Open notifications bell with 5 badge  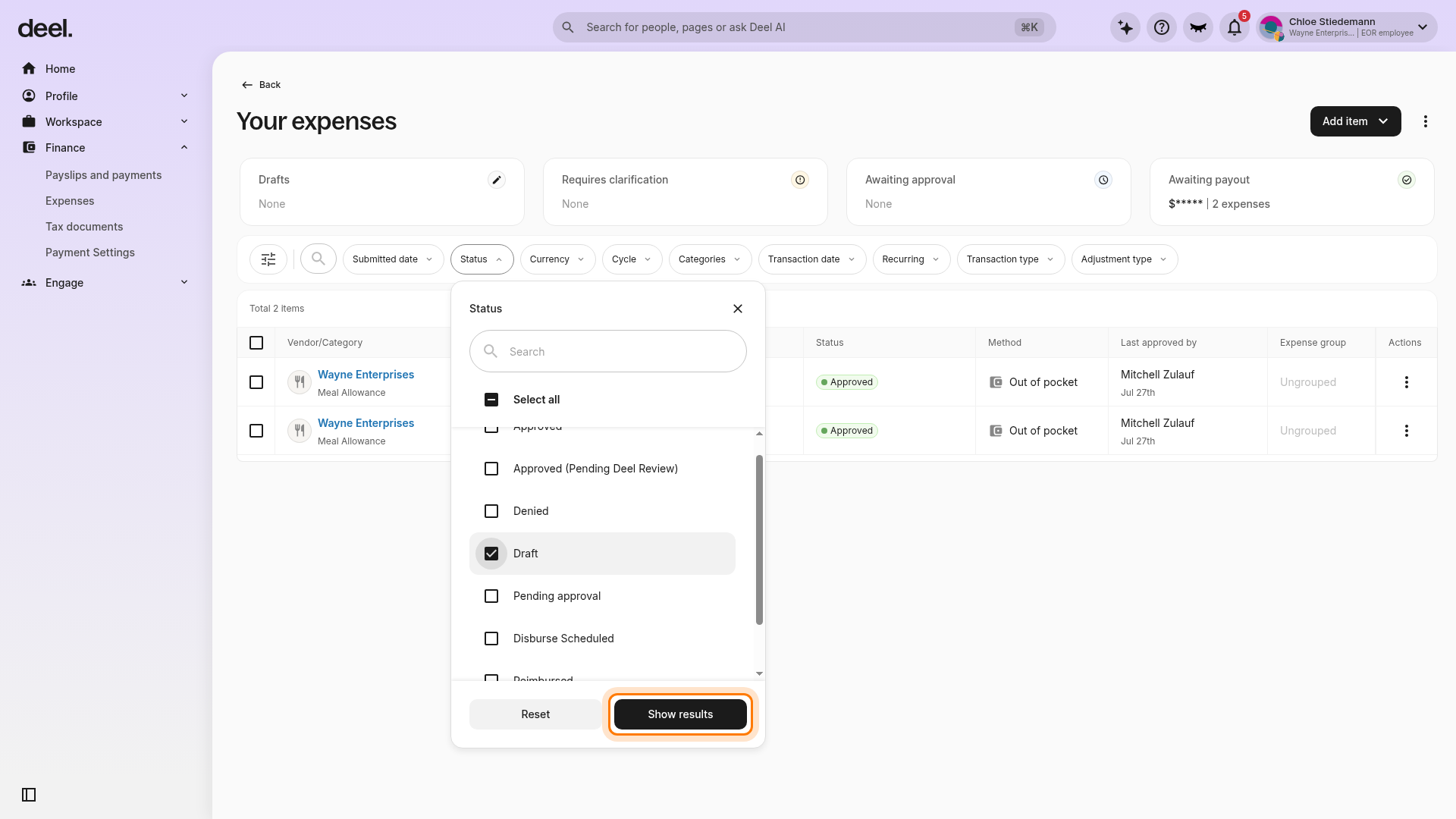(x=1235, y=28)
